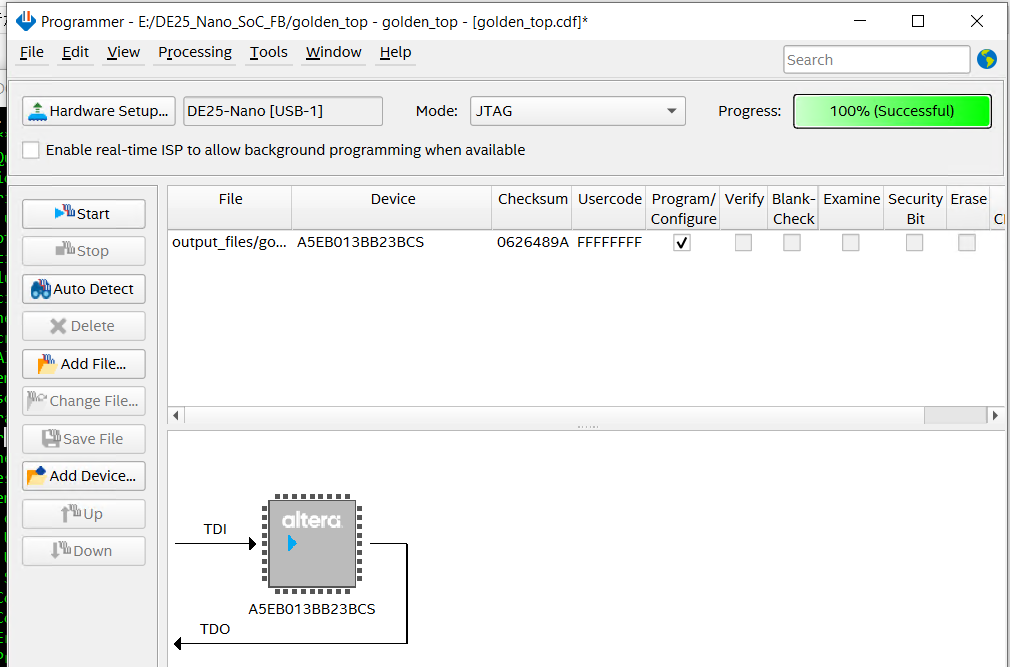The height and width of the screenshot is (667, 1010).
Task: Open the View menu
Action: (x=123, y=52)
